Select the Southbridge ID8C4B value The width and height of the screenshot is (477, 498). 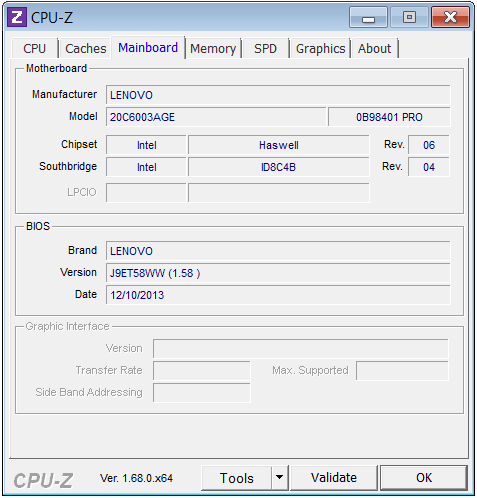(x=279, y=167)
